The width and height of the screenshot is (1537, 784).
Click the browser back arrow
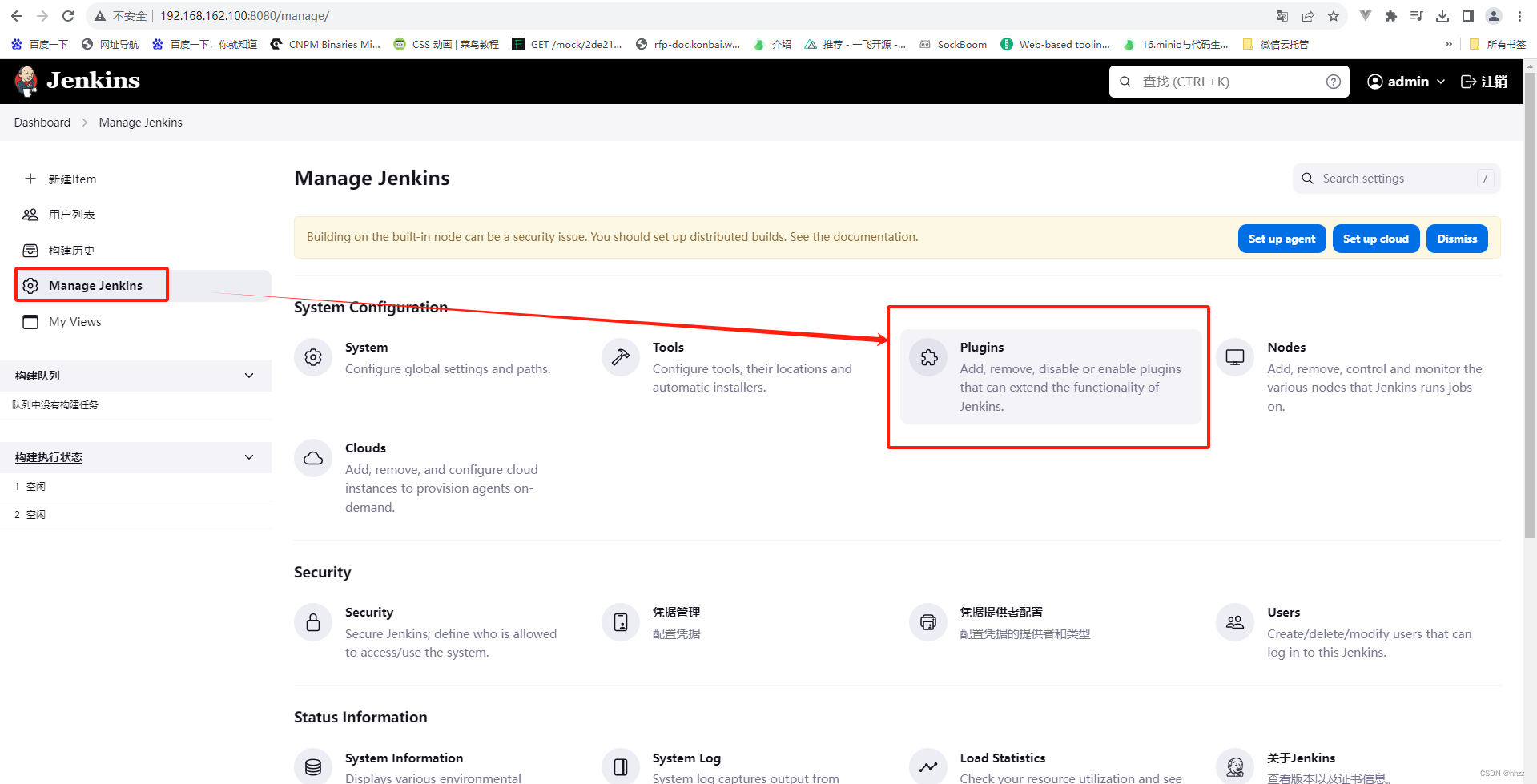[x=17, y=16]
